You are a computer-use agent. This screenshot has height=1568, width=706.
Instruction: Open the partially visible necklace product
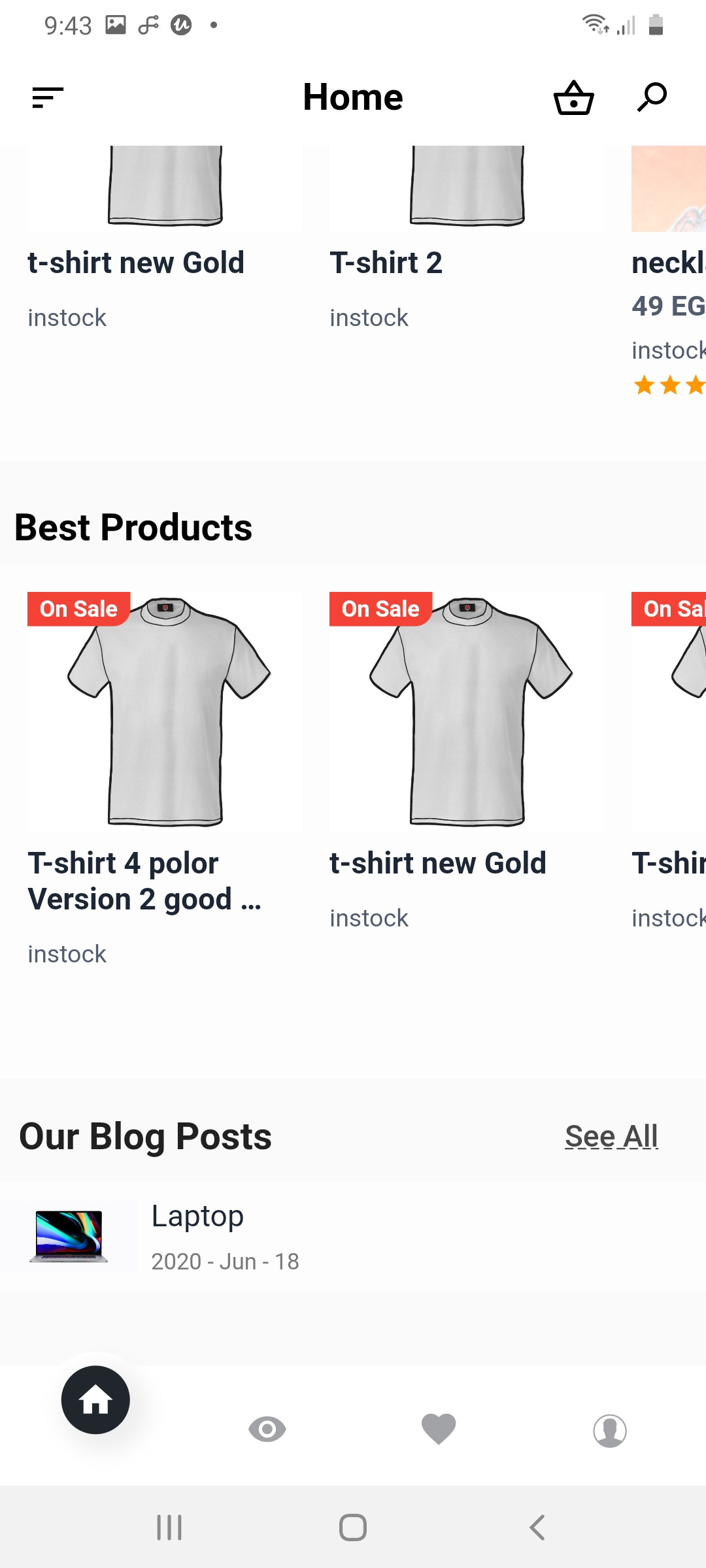point(669,263)
